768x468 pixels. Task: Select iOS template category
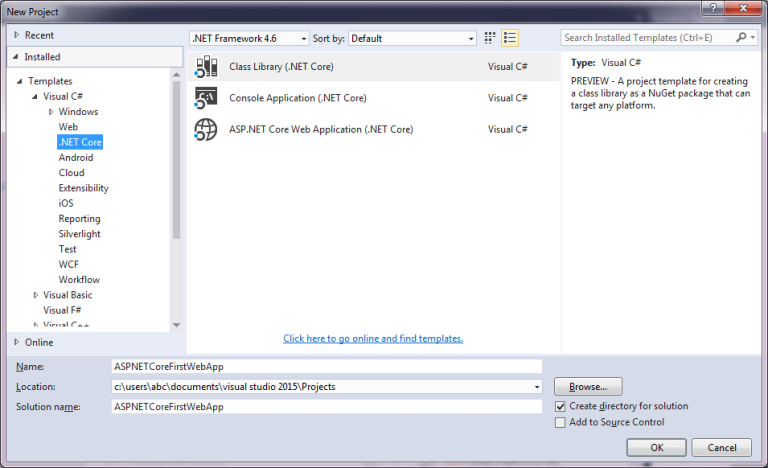click(x=66, y=203)
